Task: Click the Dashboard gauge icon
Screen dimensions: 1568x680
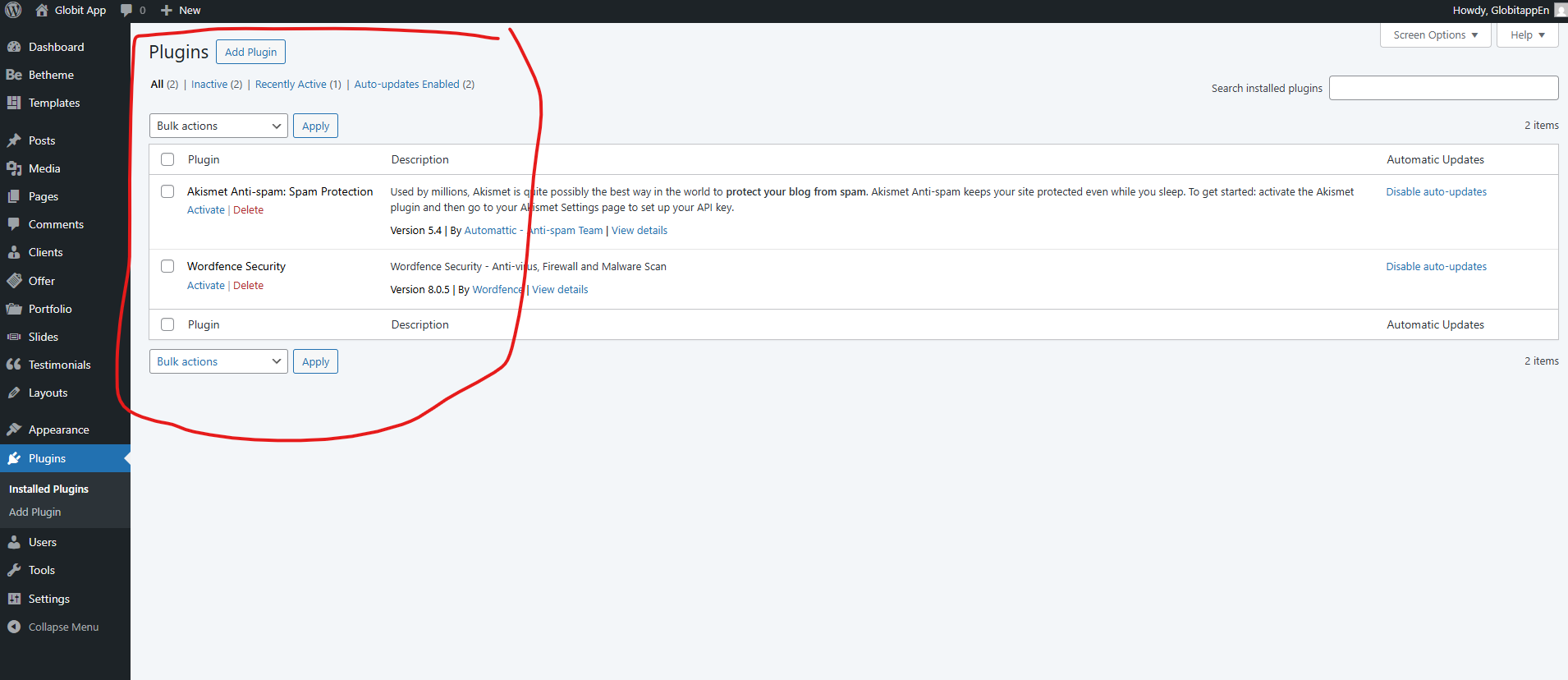Action: tap(14, 47)
